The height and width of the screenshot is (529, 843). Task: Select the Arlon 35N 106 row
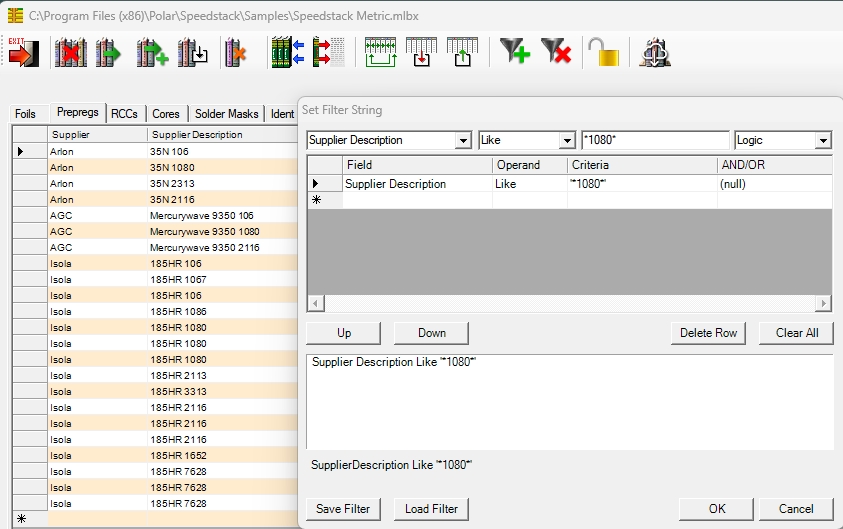(x=155, y=152)
